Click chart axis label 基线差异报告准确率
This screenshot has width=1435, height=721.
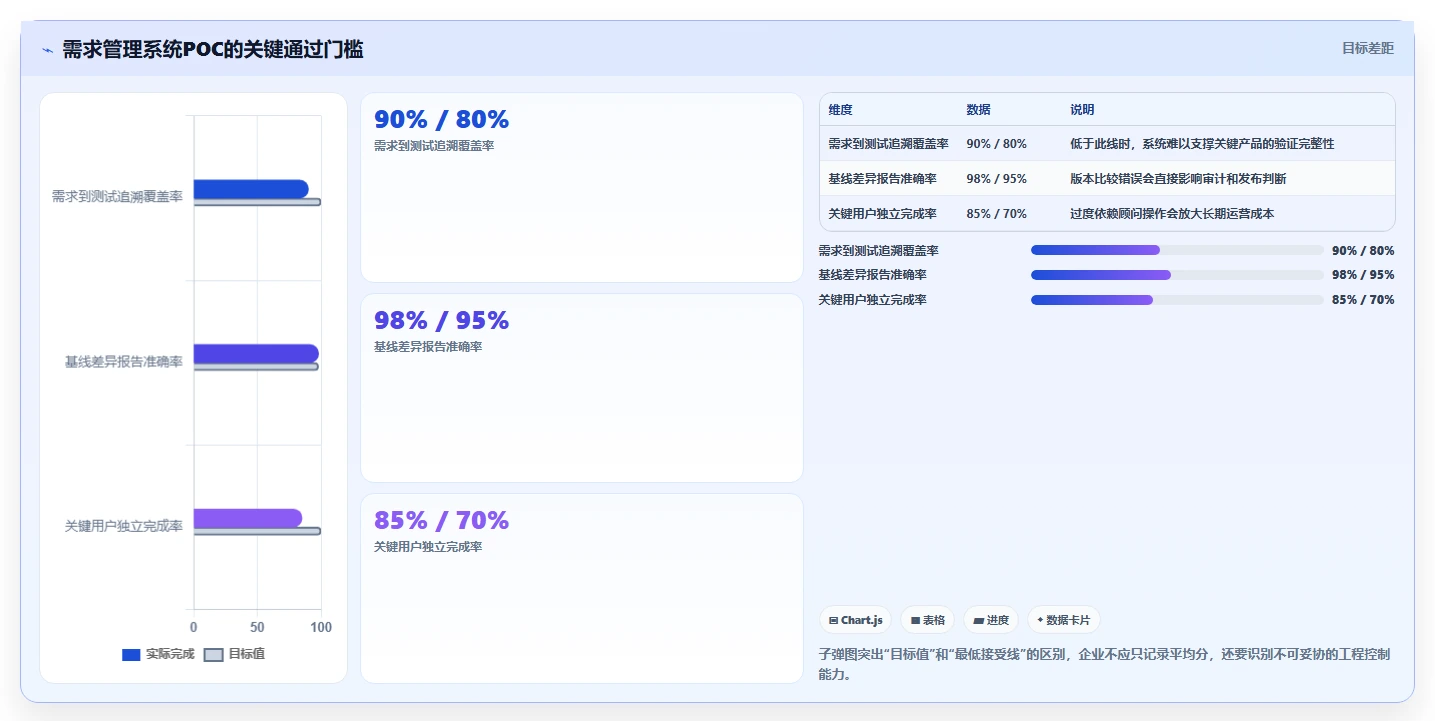click(124, 362)
